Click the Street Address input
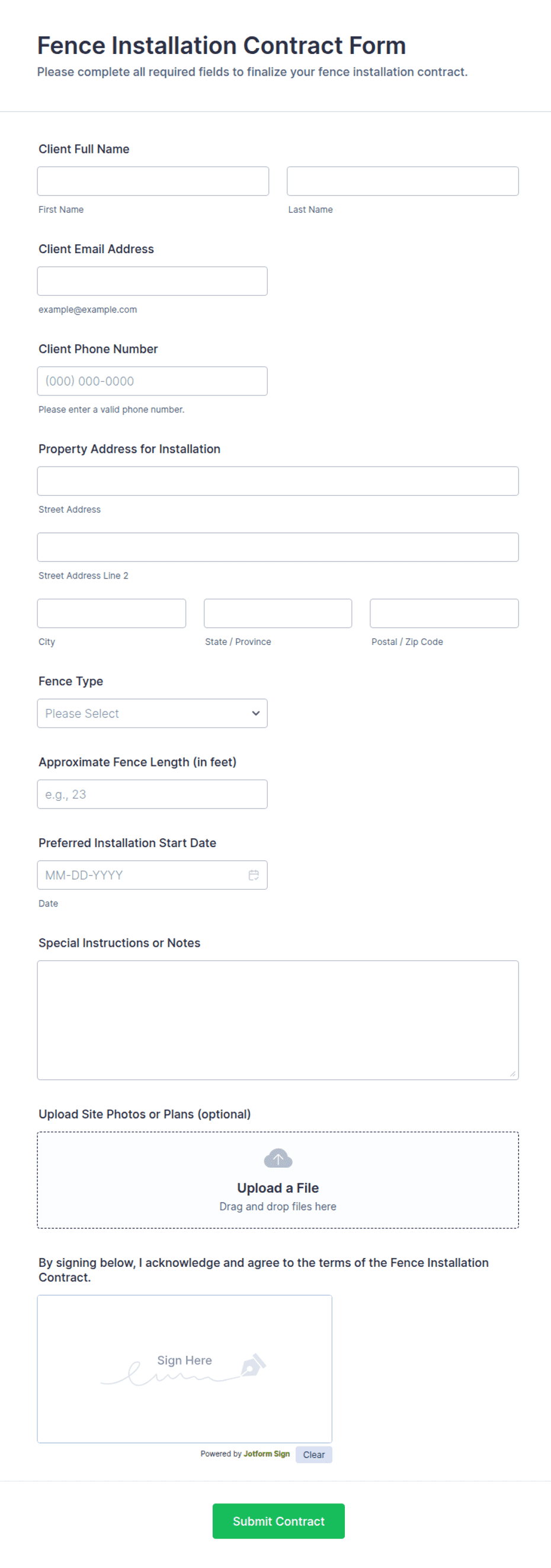 point(278,481)
